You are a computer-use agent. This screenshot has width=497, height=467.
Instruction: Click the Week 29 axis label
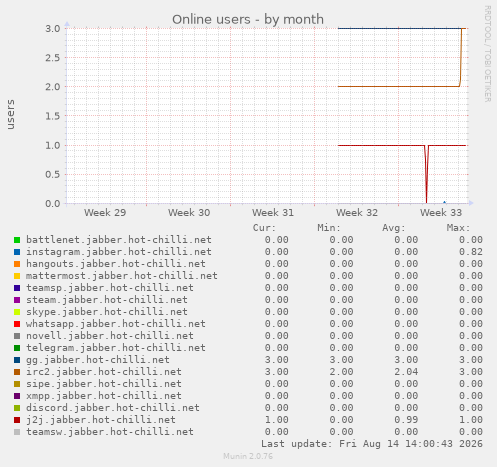[x=105, y=213]
